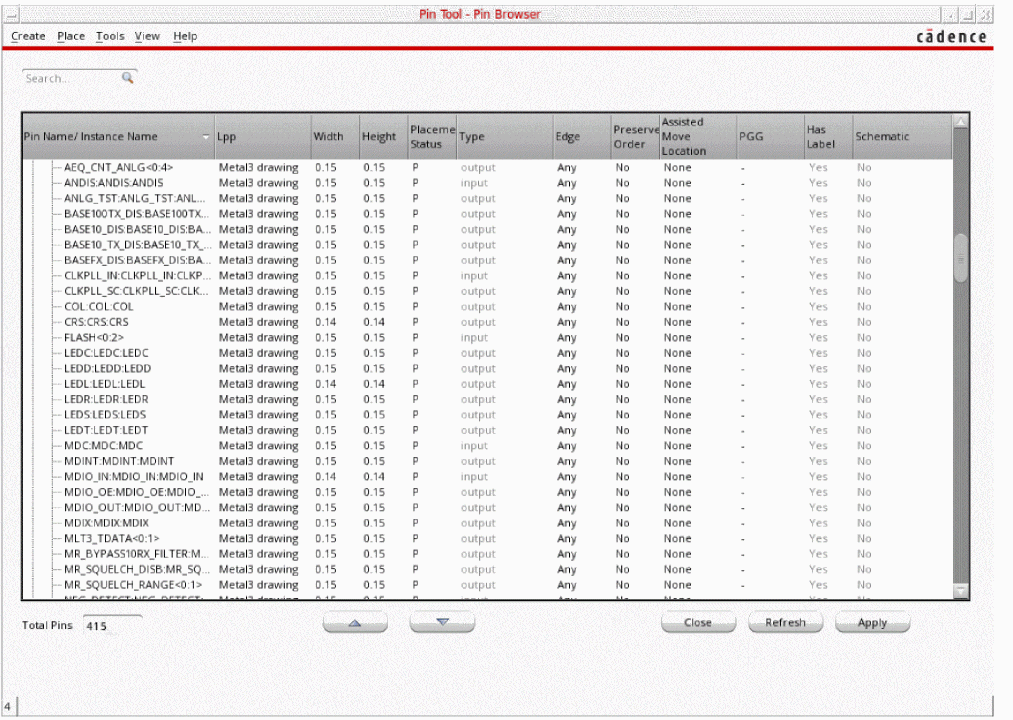Image resolution: width=1013 pixels, height=720 pixels.
Task: Select the MDC:MDC:MDC pin row
Action: [487, 446]
